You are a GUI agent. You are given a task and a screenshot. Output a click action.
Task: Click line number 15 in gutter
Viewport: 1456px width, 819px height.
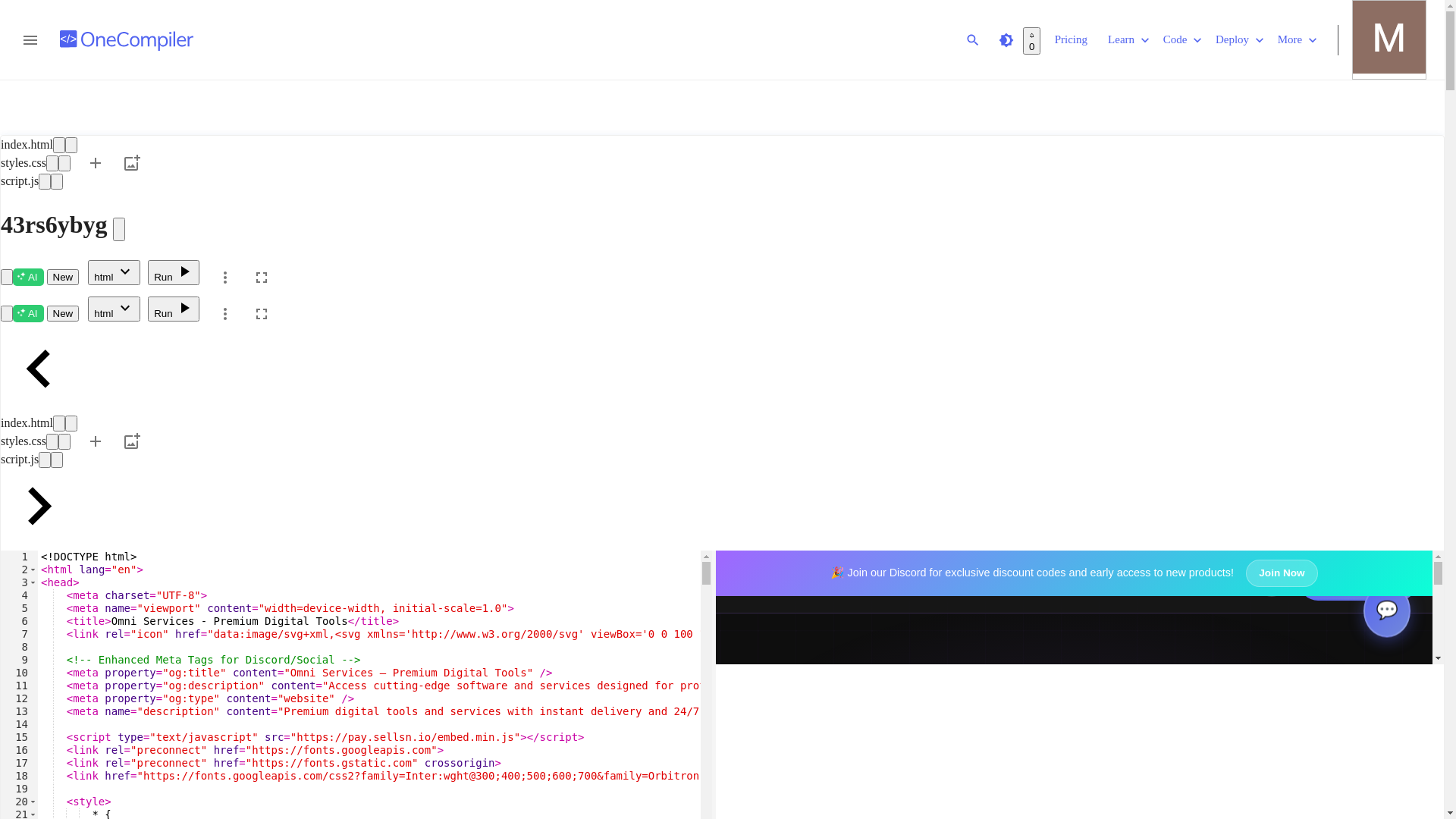click(21, 737)
